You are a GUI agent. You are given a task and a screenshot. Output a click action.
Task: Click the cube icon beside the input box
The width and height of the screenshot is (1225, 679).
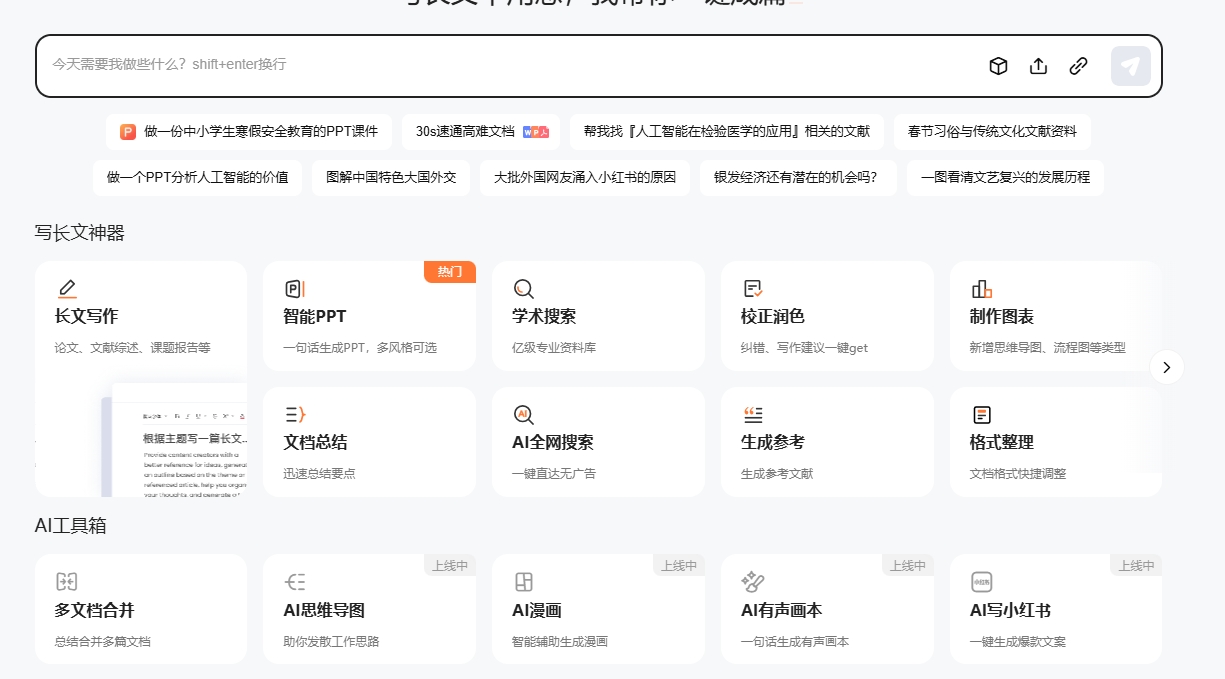(x=998, y=66)
